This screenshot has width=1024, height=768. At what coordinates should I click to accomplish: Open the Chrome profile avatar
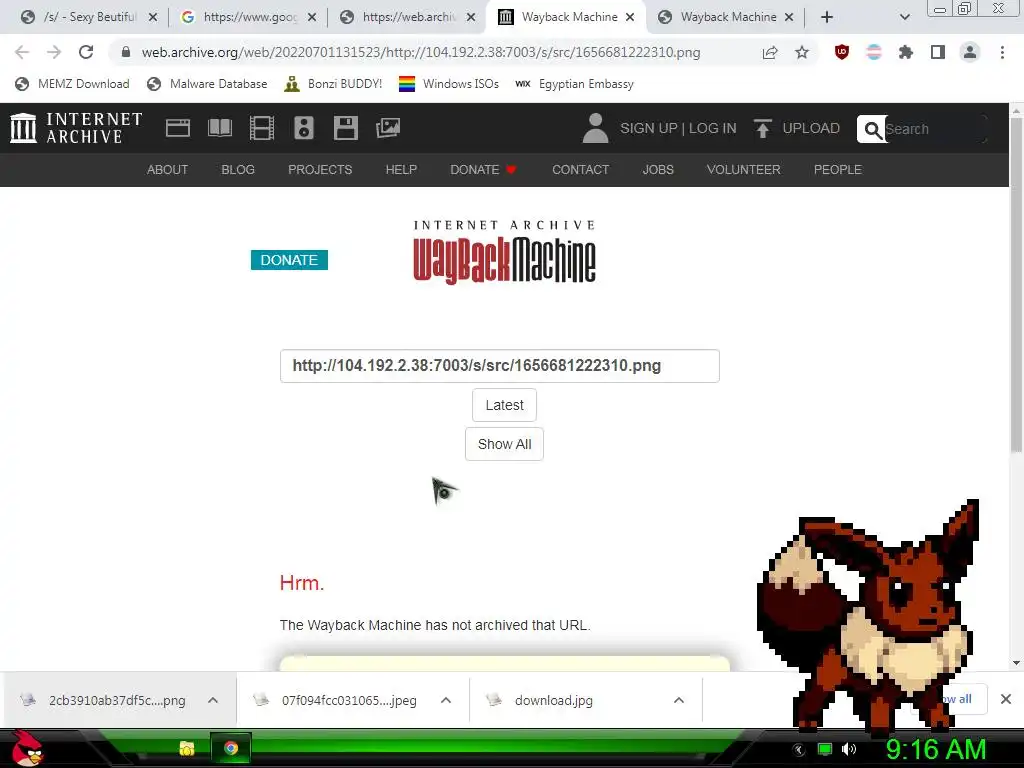[x=970, y=52]
